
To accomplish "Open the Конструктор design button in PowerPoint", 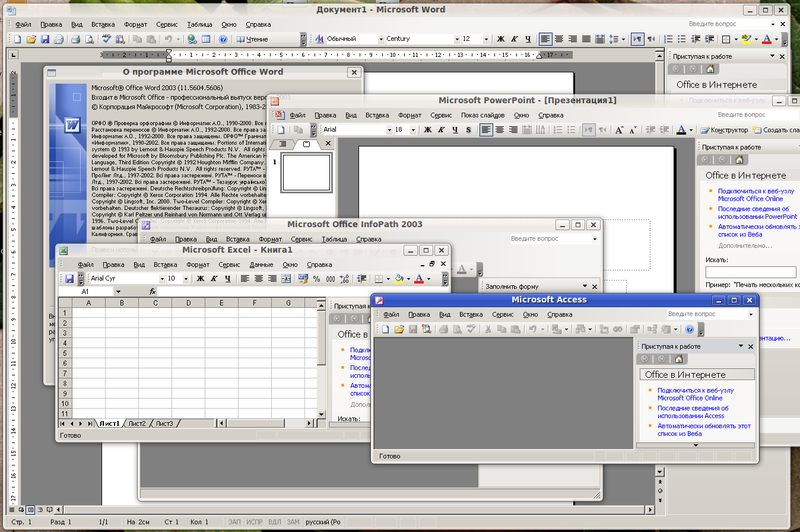I will [x=722, y=130].
